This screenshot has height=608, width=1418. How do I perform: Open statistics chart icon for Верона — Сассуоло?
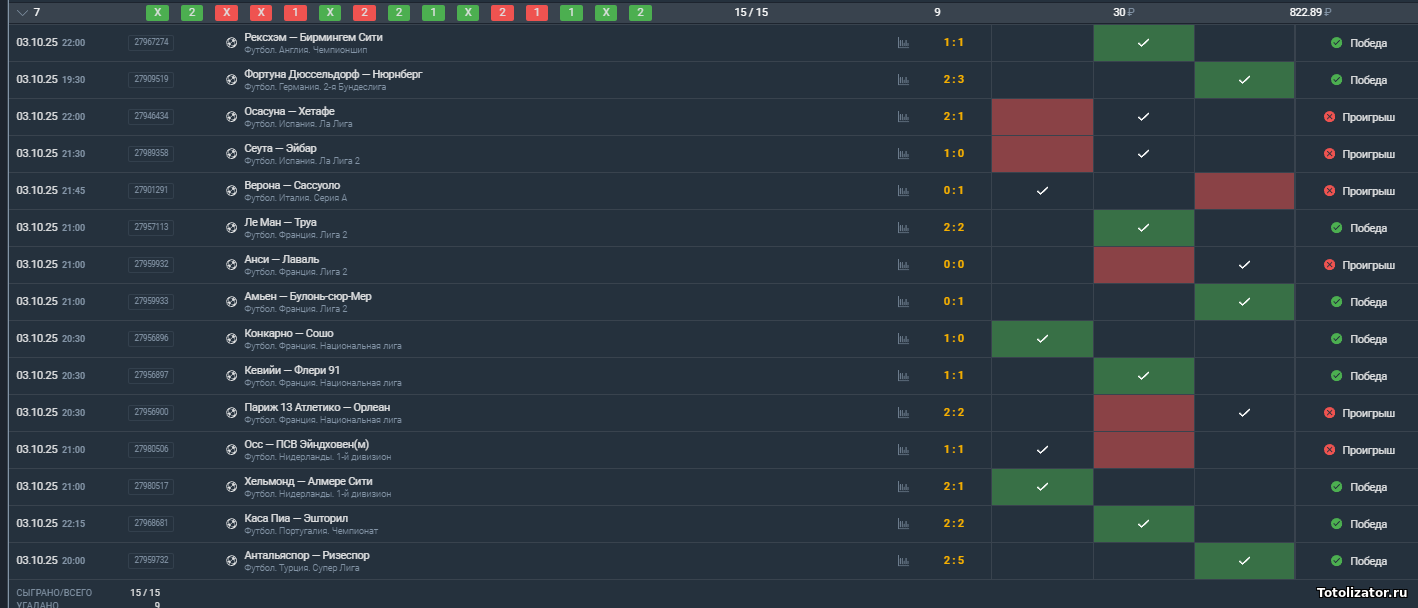point(903,191)
